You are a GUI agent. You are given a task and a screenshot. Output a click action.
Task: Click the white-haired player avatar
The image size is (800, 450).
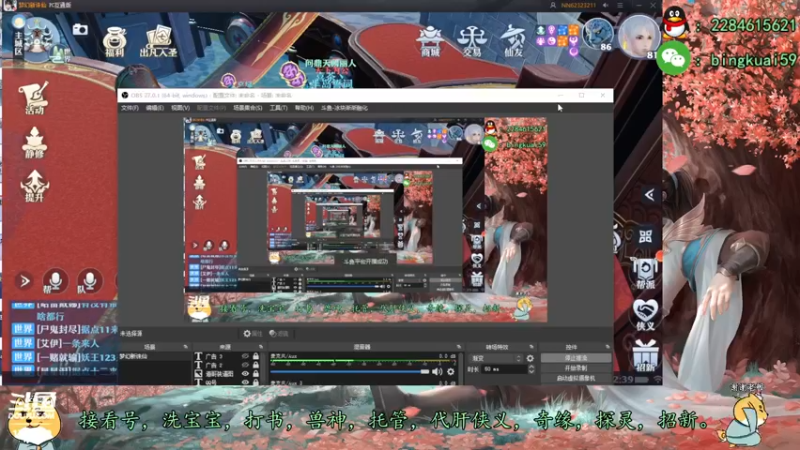pyautogui.click(x=639, y=37)
